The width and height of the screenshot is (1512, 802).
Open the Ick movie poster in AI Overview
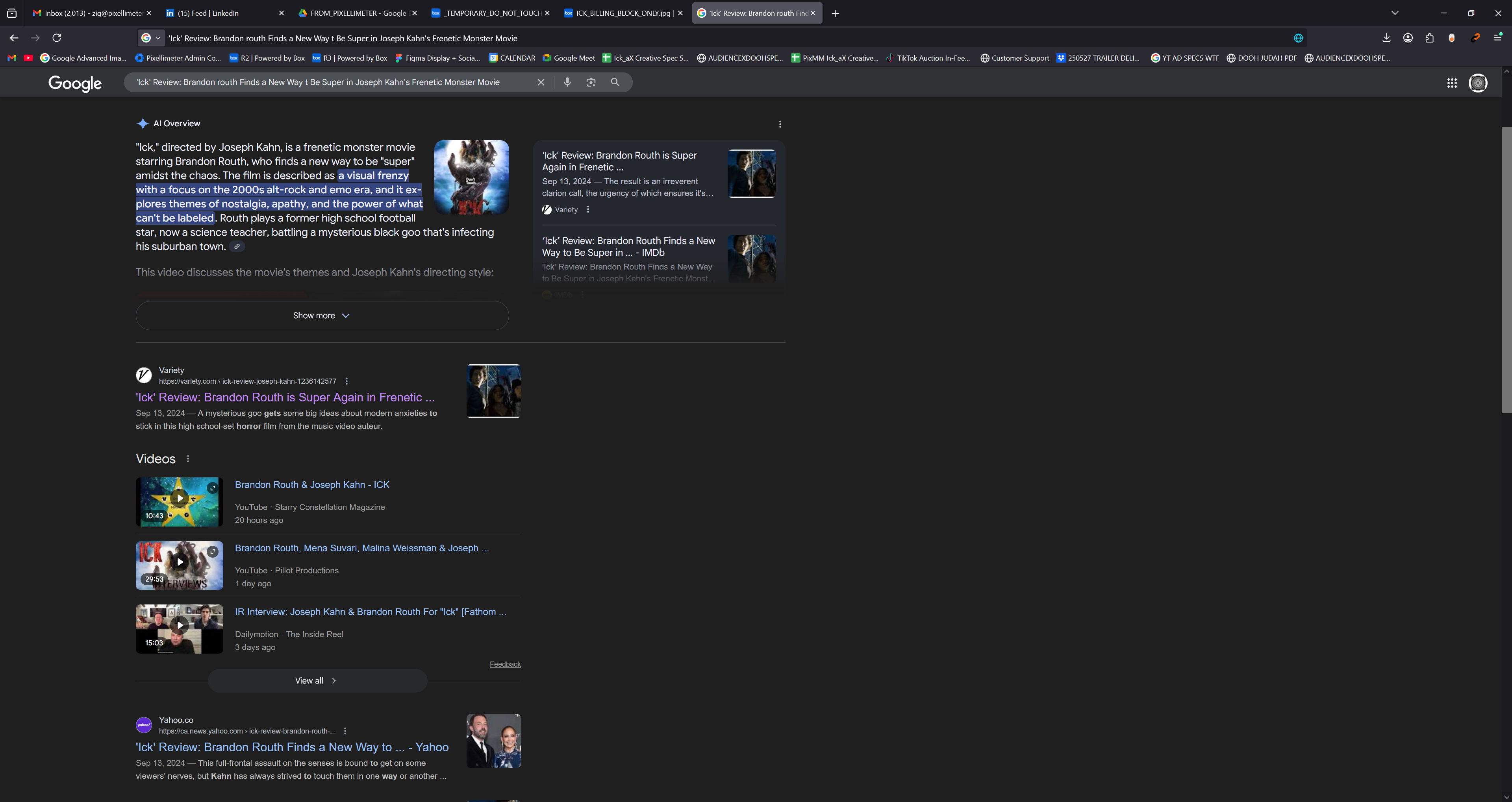pos(471,177)
